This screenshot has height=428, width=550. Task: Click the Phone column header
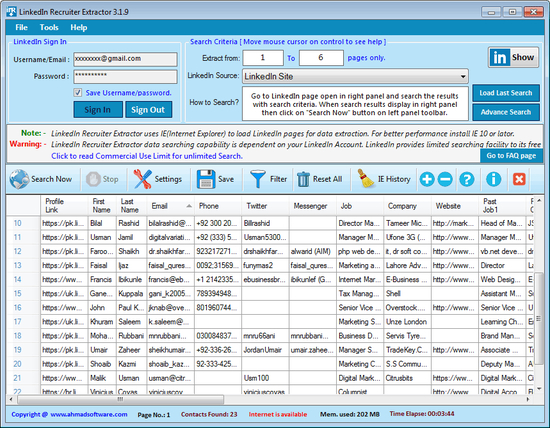tap(218, 206)
